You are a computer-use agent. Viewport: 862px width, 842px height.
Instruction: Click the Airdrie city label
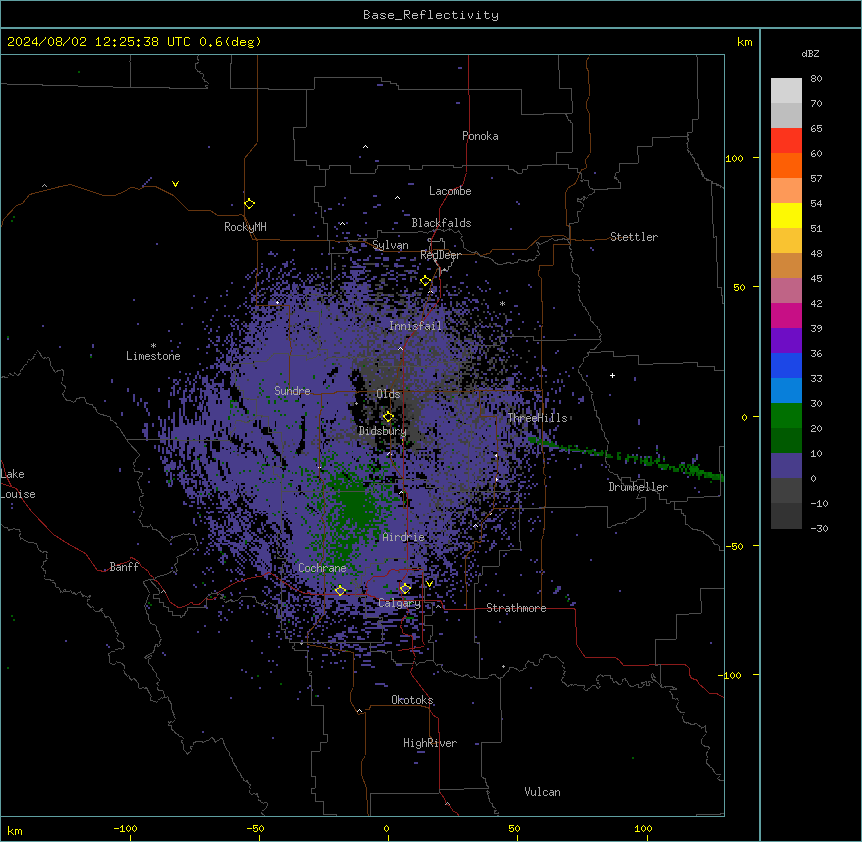[404, 537]
